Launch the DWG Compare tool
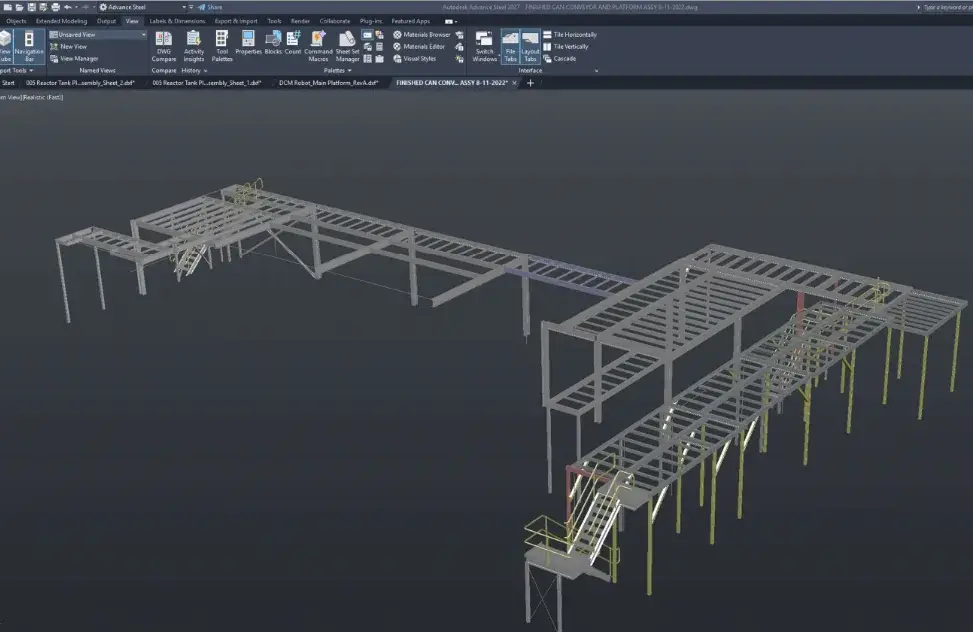This screenshot has height=632, width=973. coord(164,46)
